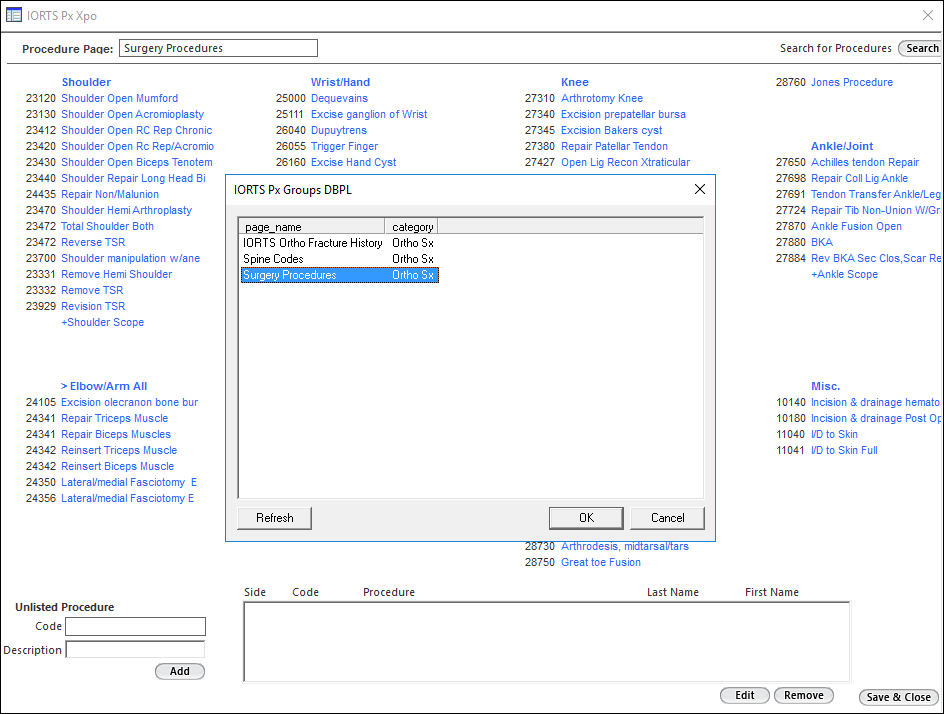
Task: Select Dupuytrens procedure
Action: 338,130
